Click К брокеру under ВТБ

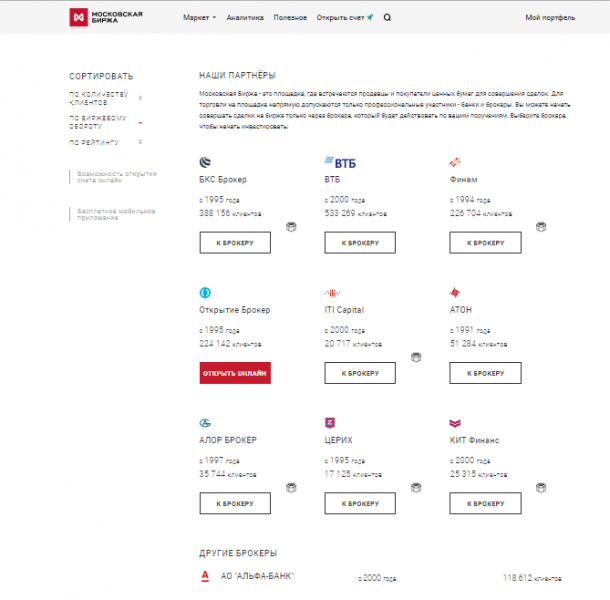(x=360, y=243)
